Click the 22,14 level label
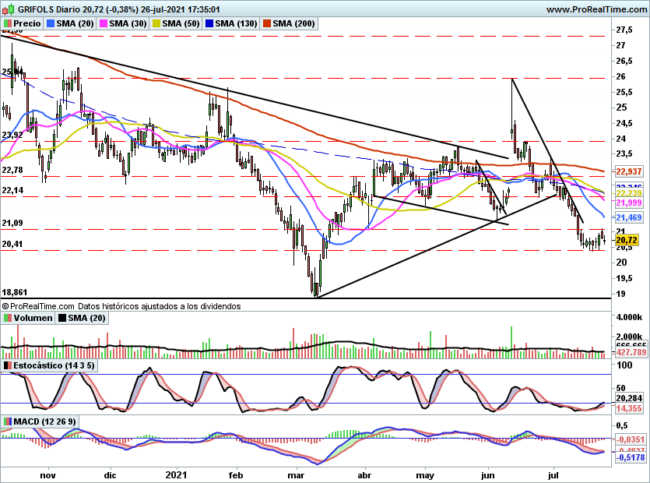Viewport: 650px width, 483px height. (x=12, y=190)
